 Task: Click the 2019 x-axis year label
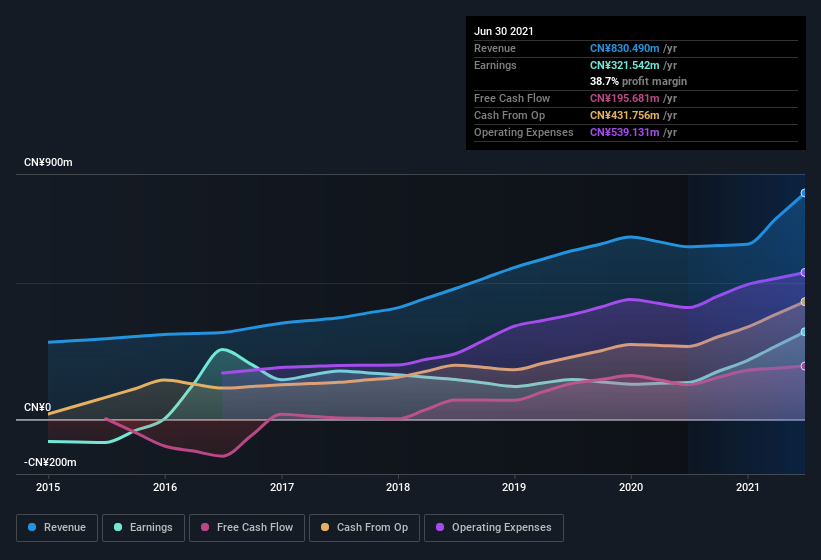(514, 487)
